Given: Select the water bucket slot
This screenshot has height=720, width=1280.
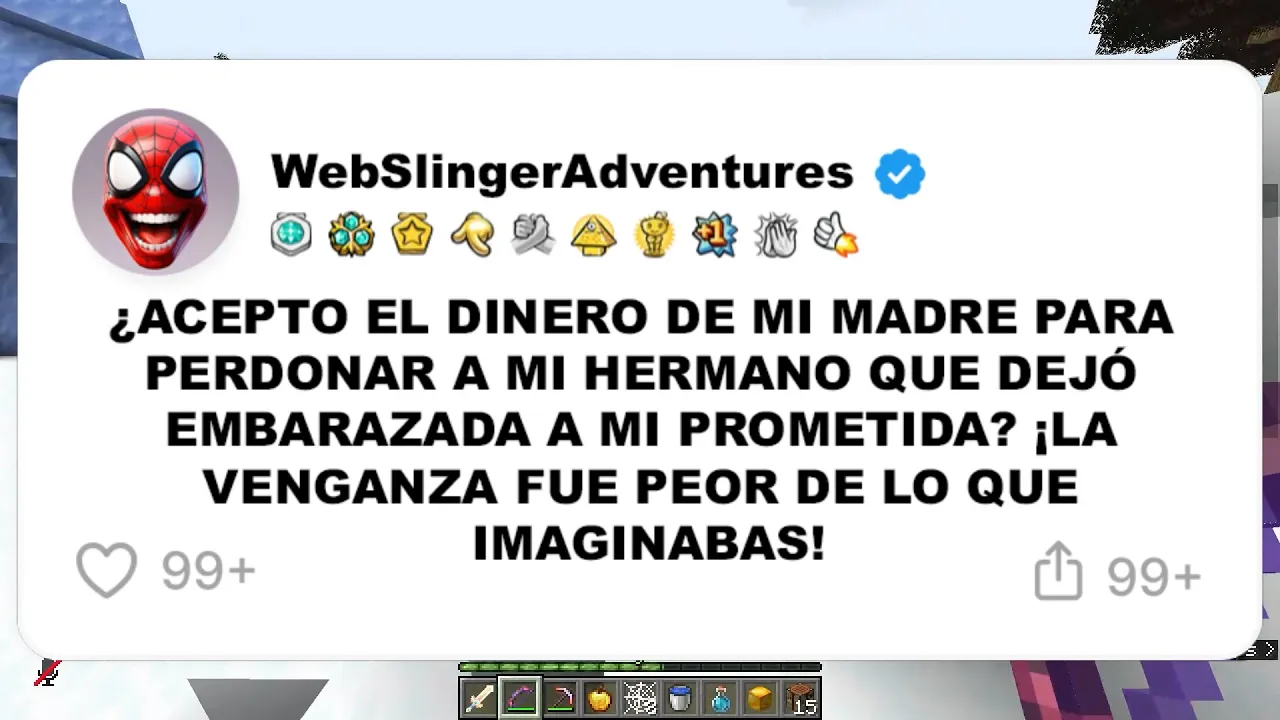Looking at the screenshot, I should (680, 697).
